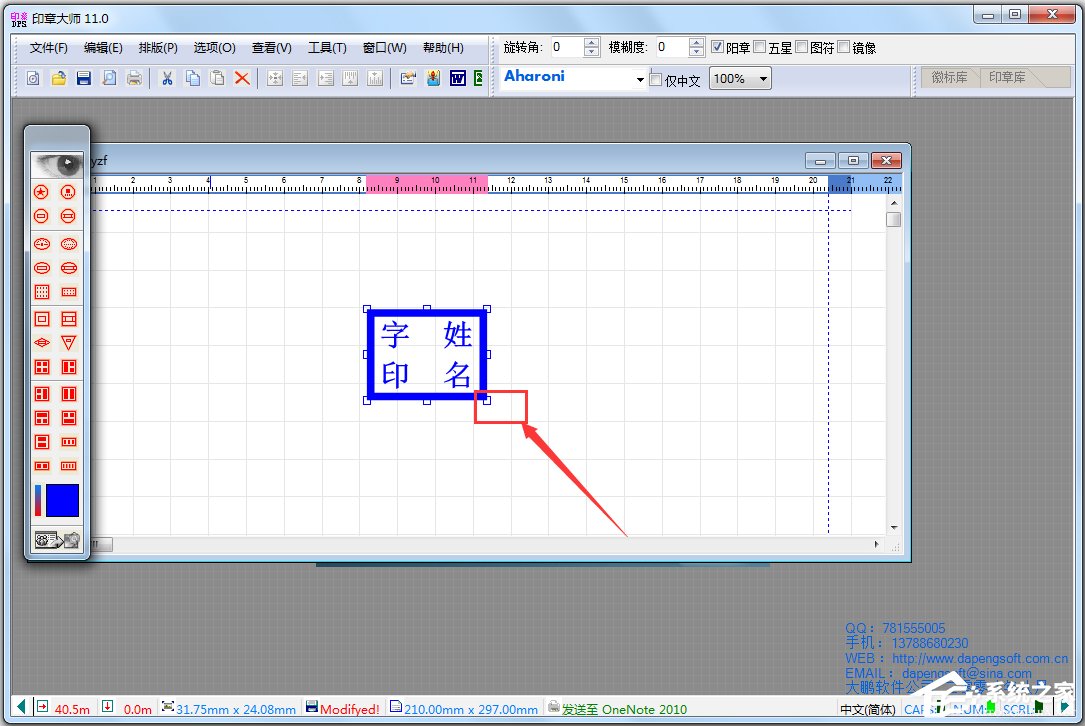Decrease the 旋转角 value with the down arrow

point(592,52)
